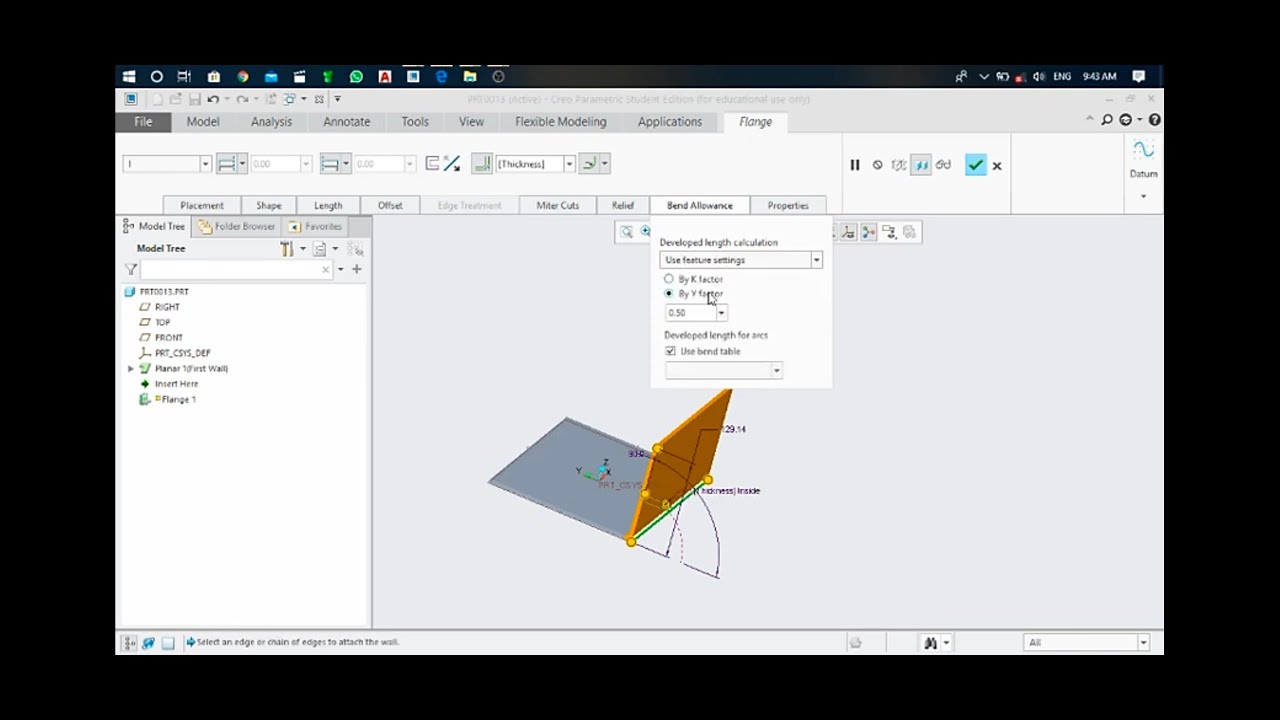1280x720 pixels.
Task: Select Flange 1 in the Model Tree
Action: pos(177,399)
